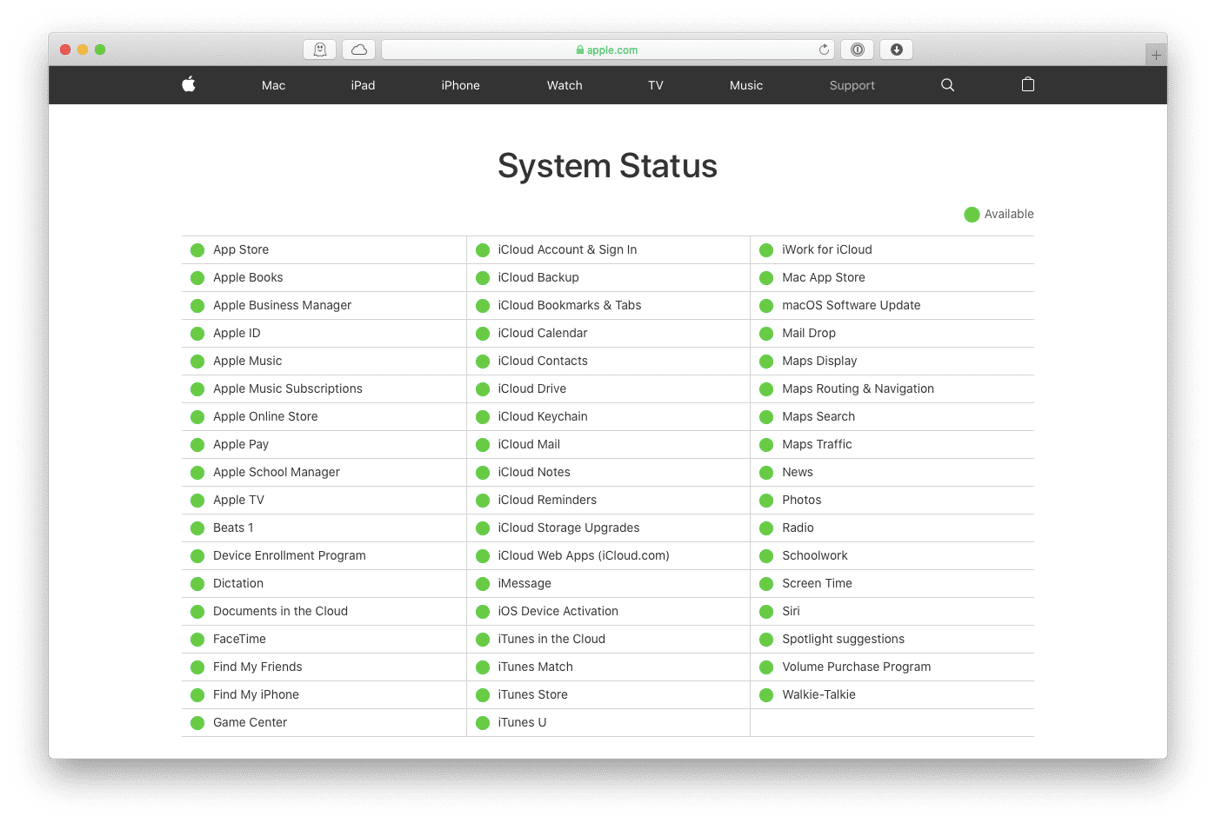The image size is (1216, 823).
Task: Click the green Available legend dot
Action: coord(971,214)
